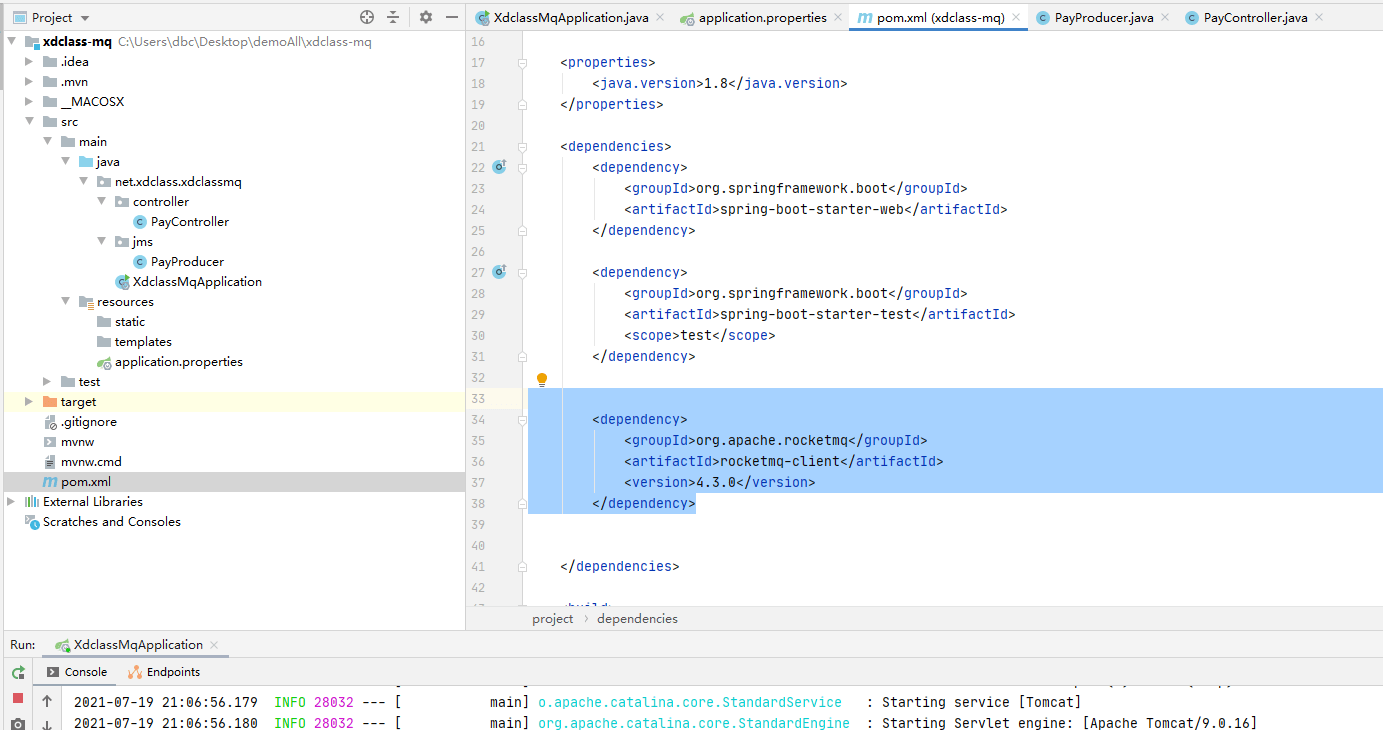
Task: Expand the .mvn folder
Action: 30,82
